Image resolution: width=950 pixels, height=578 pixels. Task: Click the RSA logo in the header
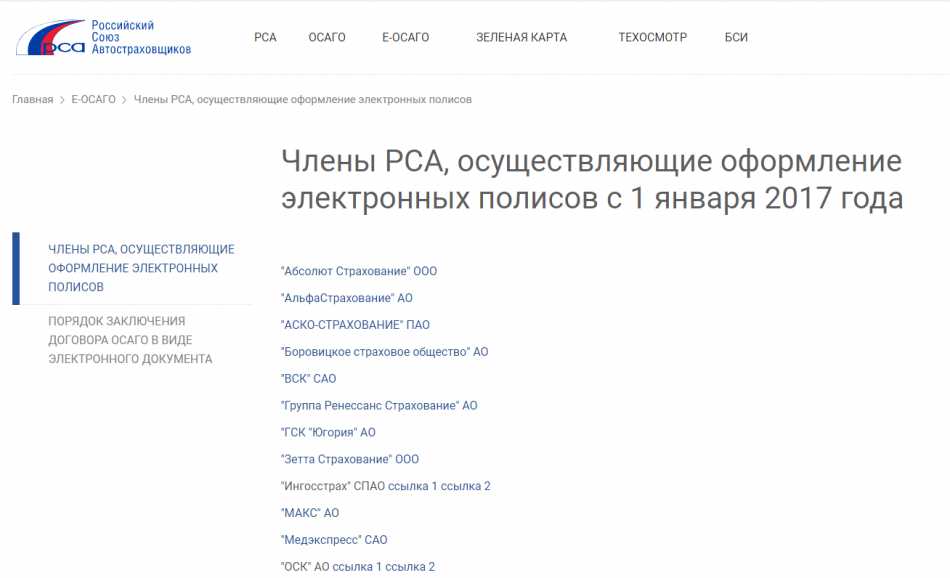pyautogui.click(x=102, y=37)
